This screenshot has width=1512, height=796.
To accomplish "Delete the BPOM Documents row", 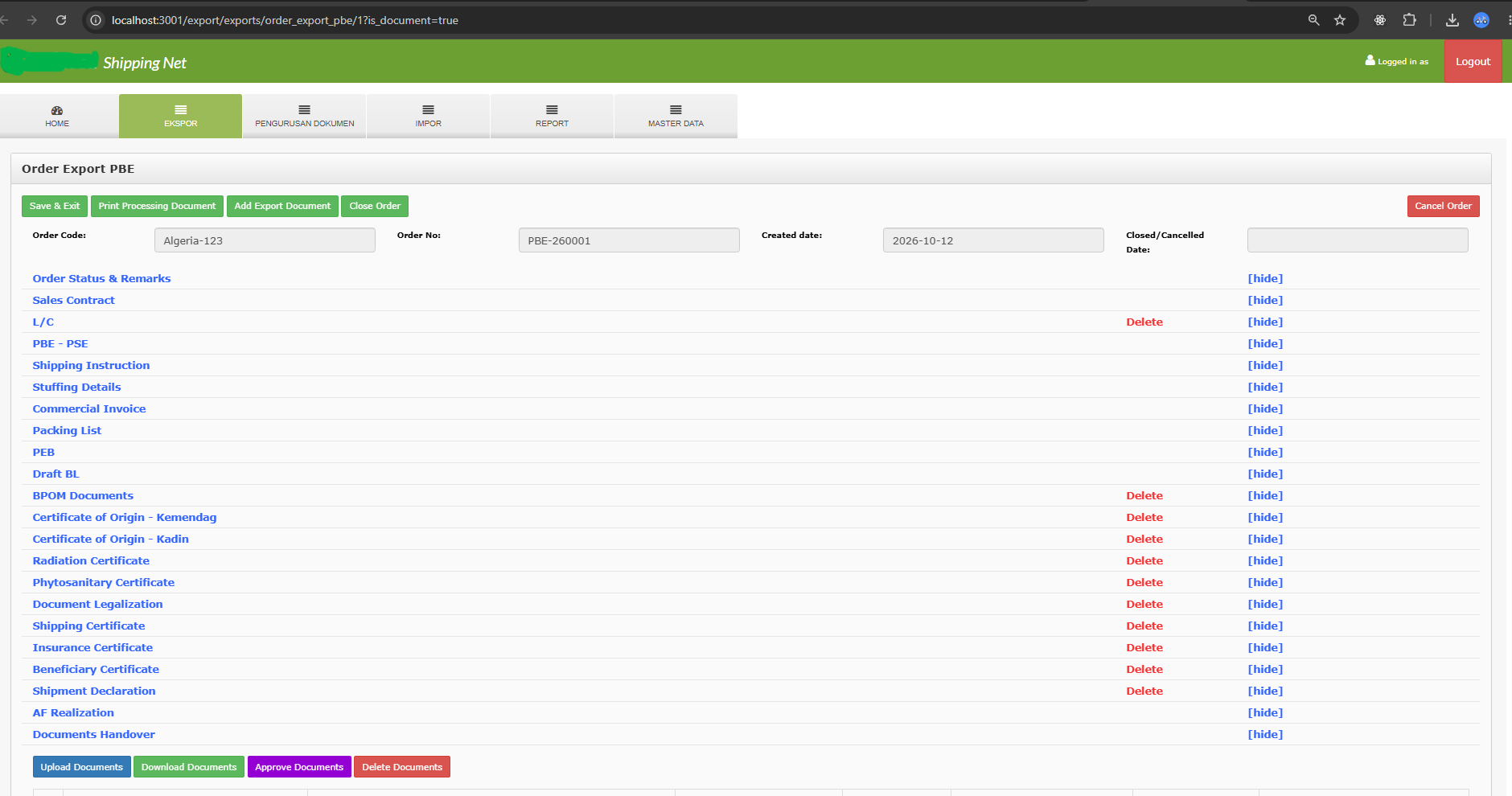I will click(x=1144, y=495).
